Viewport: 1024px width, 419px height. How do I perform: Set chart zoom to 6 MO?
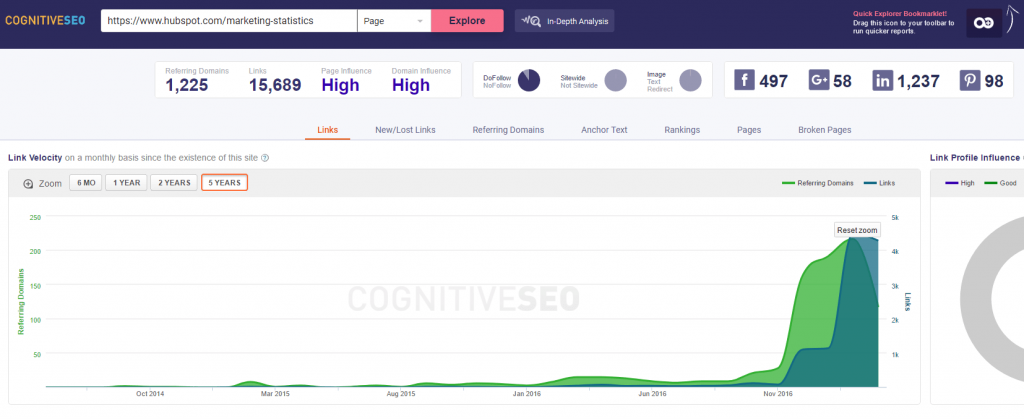[x=86, y=183]
